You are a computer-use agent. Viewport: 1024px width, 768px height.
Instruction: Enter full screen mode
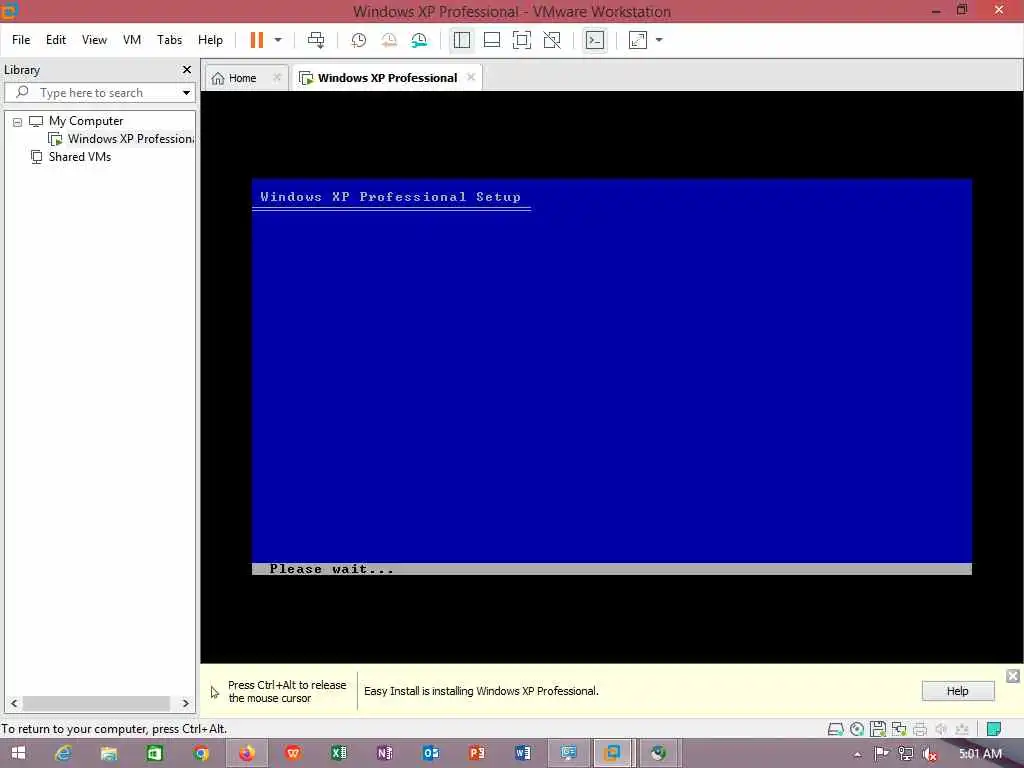pos(522,40)
